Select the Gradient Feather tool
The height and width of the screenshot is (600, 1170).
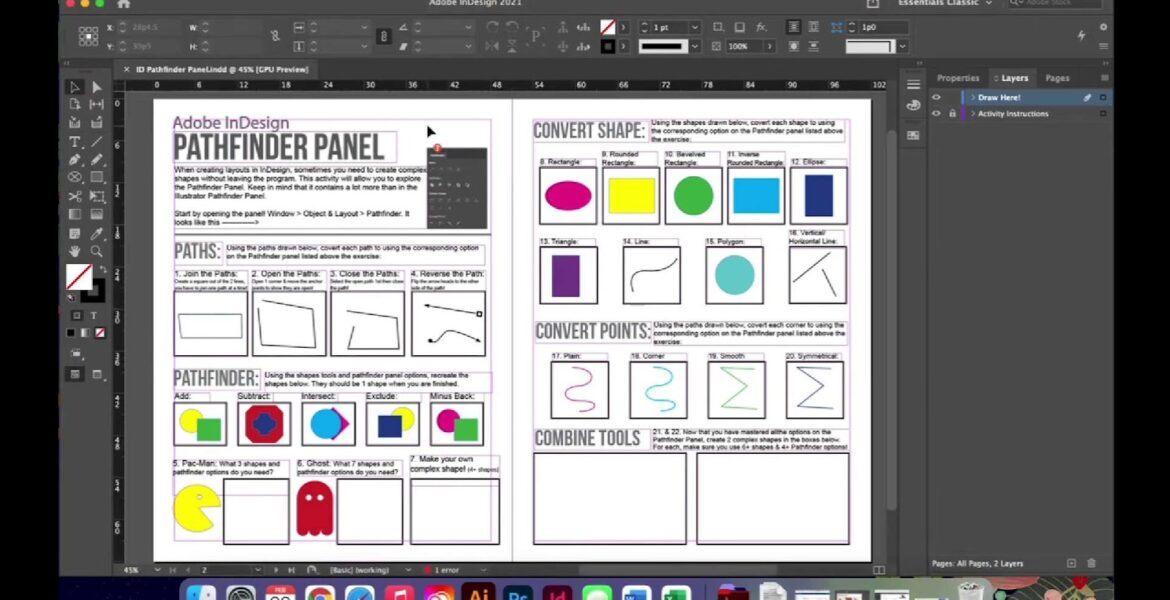97,214
